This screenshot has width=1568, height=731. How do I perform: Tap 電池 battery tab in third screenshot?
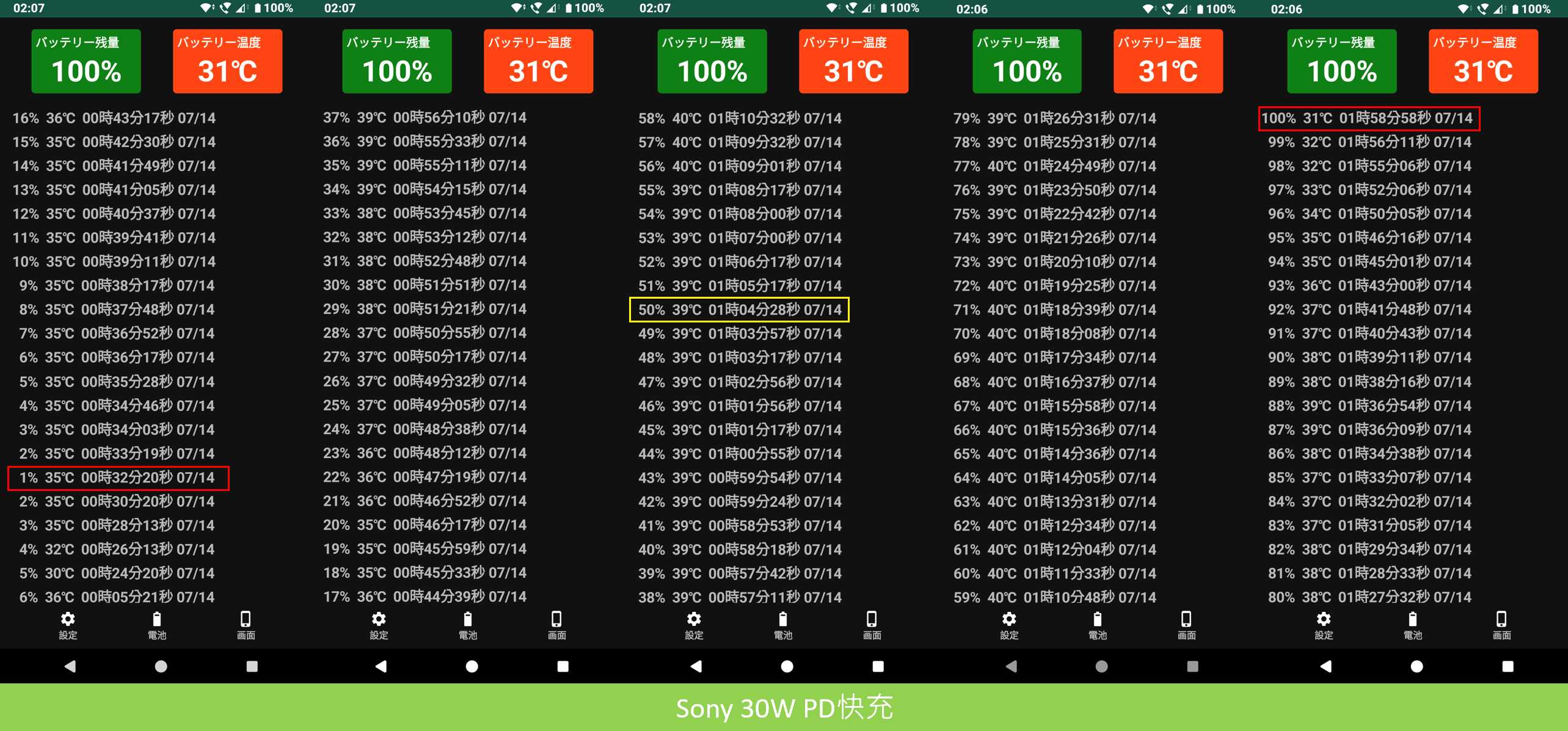(783, 625)
